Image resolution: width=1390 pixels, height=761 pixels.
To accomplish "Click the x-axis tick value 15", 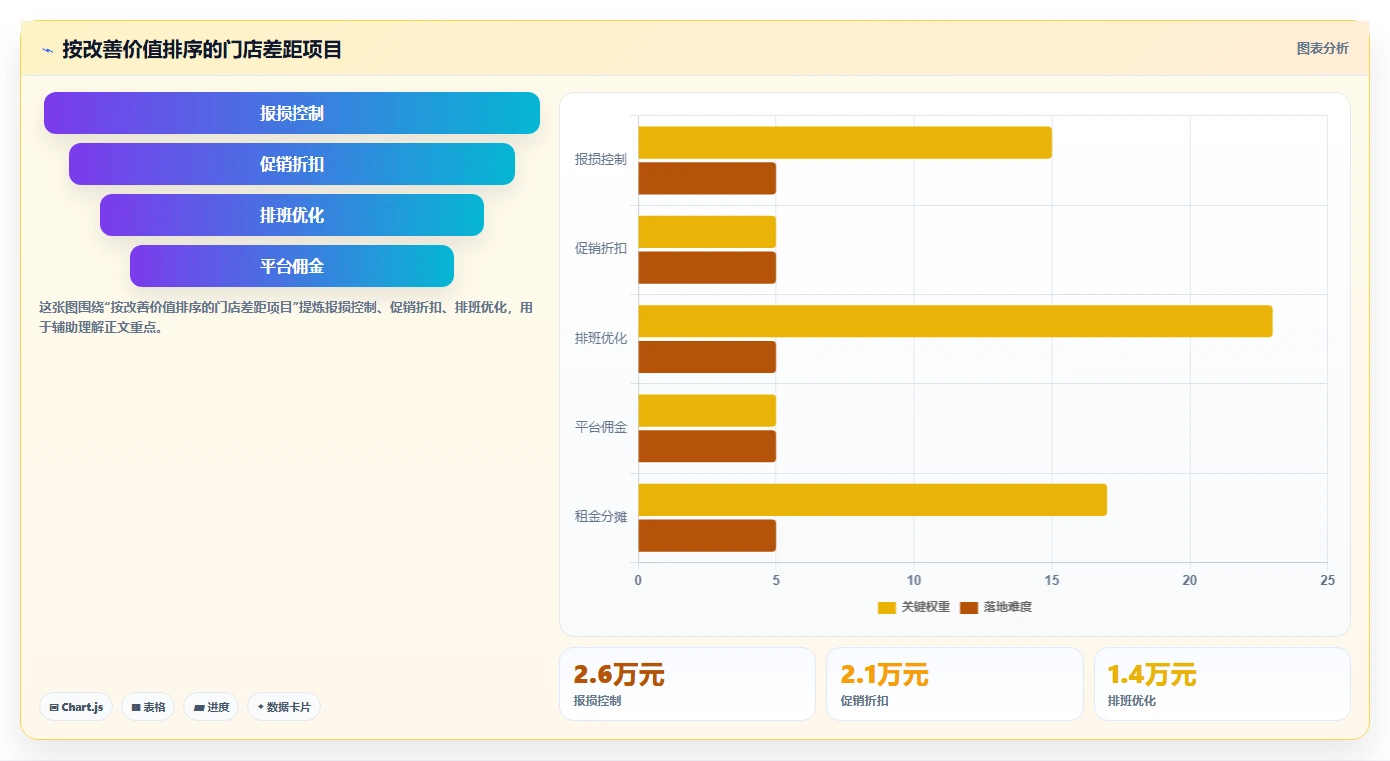I will click(1052, 580).
